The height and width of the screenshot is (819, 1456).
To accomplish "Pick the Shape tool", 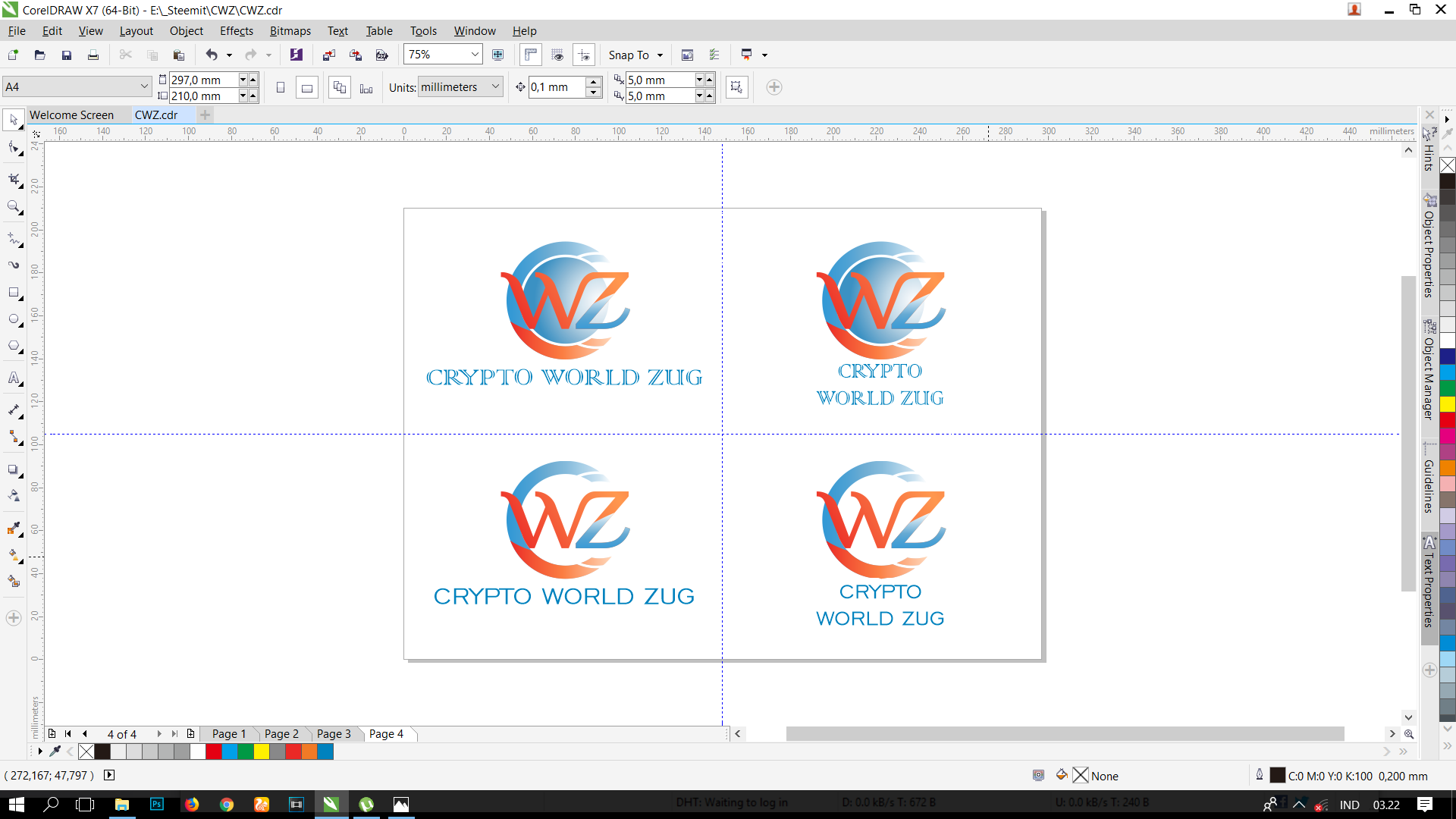I will 14,147.
